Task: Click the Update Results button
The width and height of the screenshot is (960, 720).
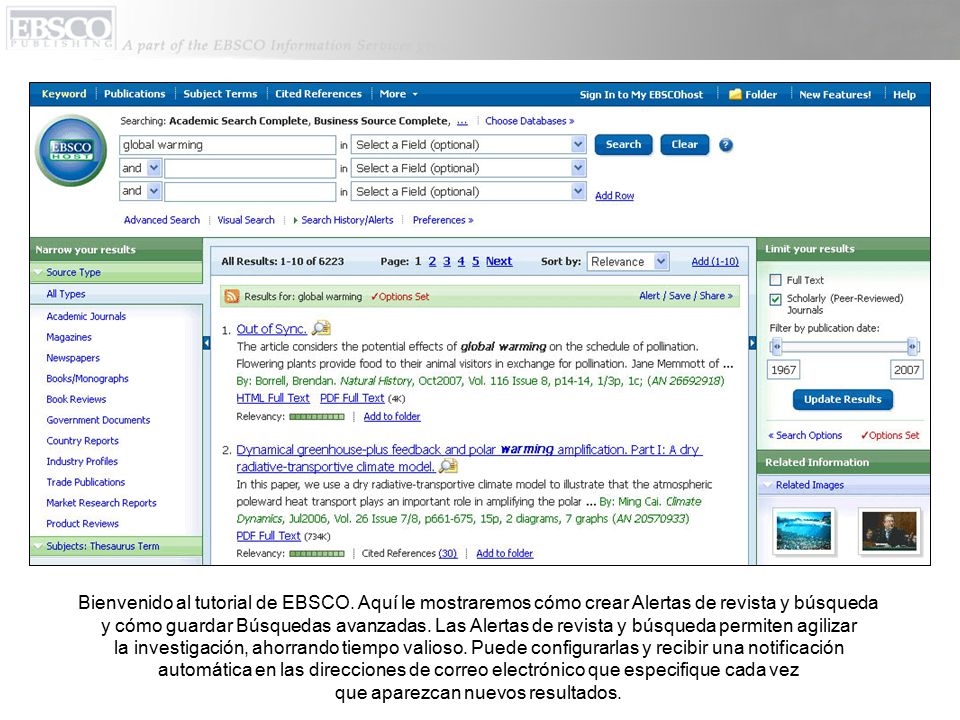Action: [x=843, y=399]
